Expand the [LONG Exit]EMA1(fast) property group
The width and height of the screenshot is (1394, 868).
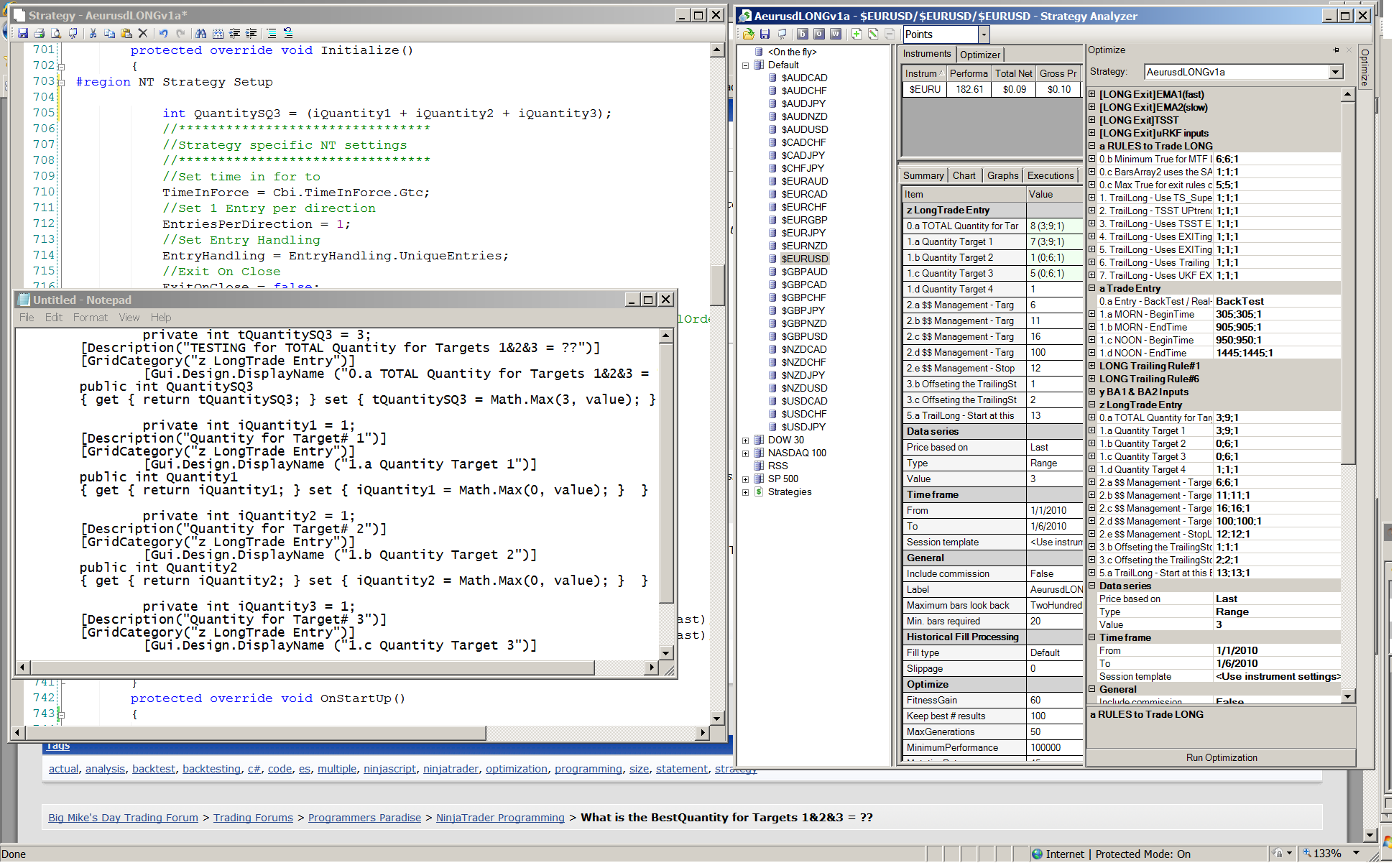1092,94
